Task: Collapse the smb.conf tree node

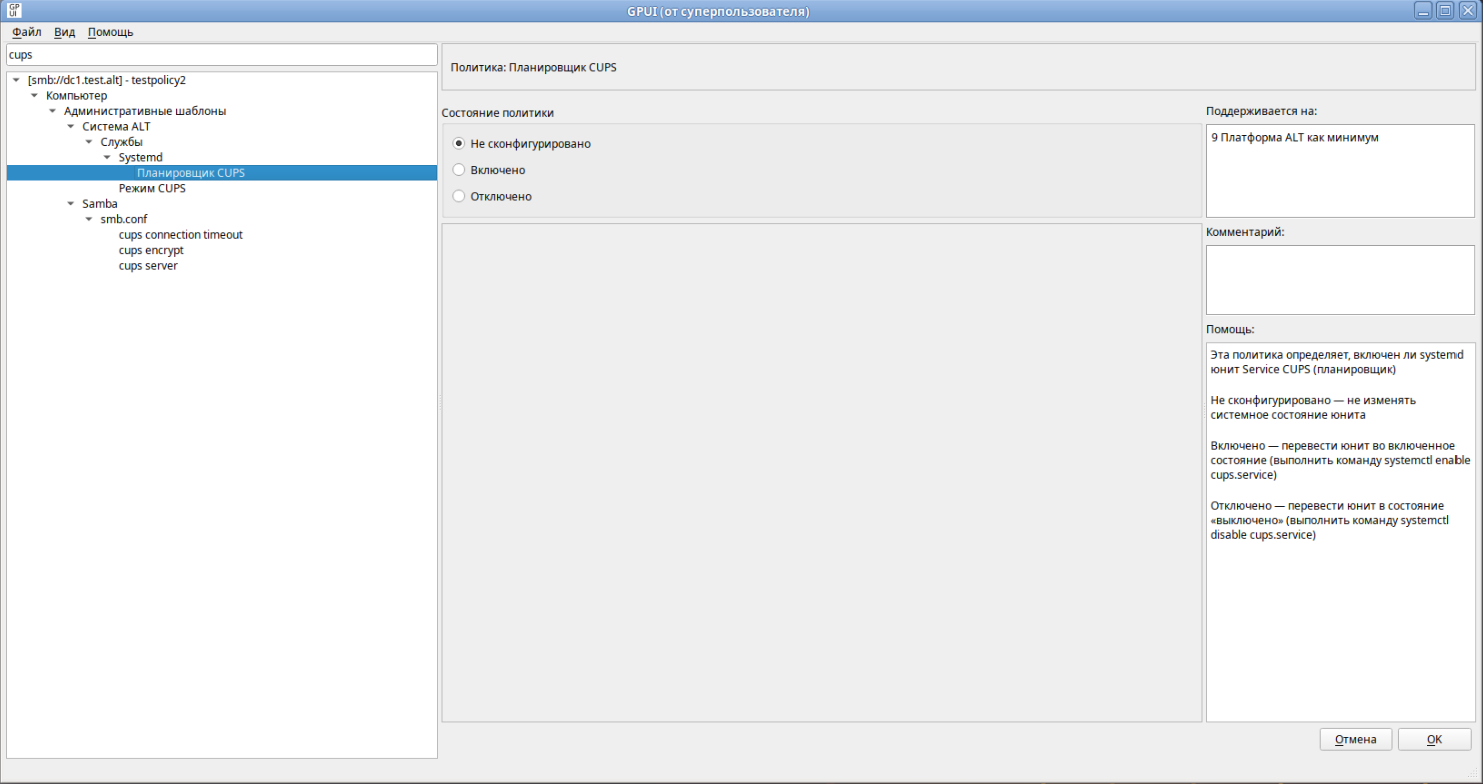Action: (x=89, y=219)
